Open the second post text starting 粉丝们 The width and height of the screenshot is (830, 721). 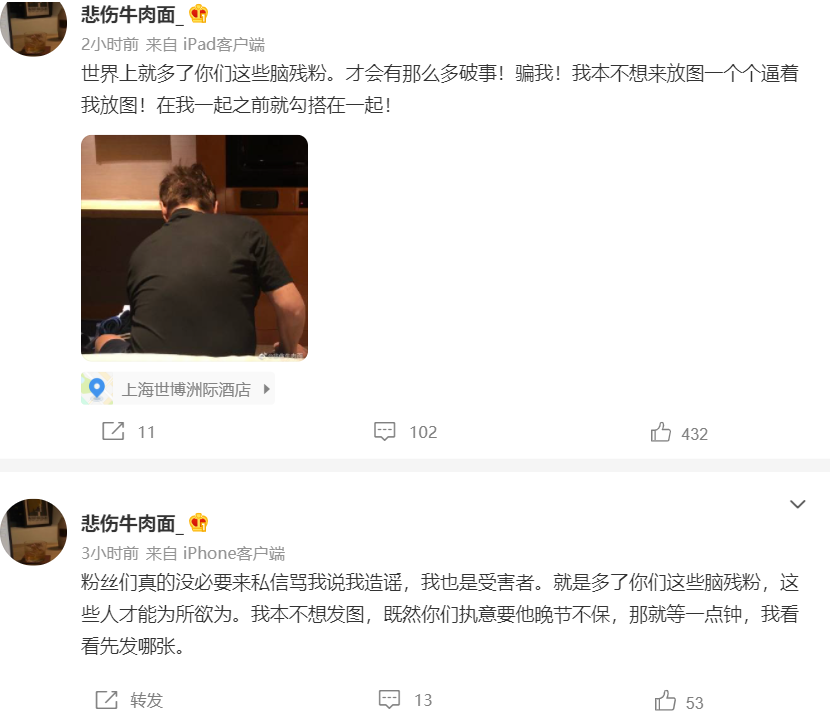coord(440,614)
